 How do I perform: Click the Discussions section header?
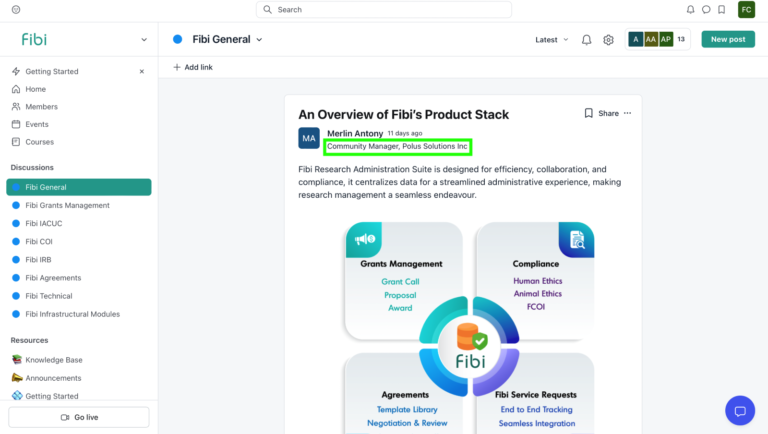tap(32, 168)
